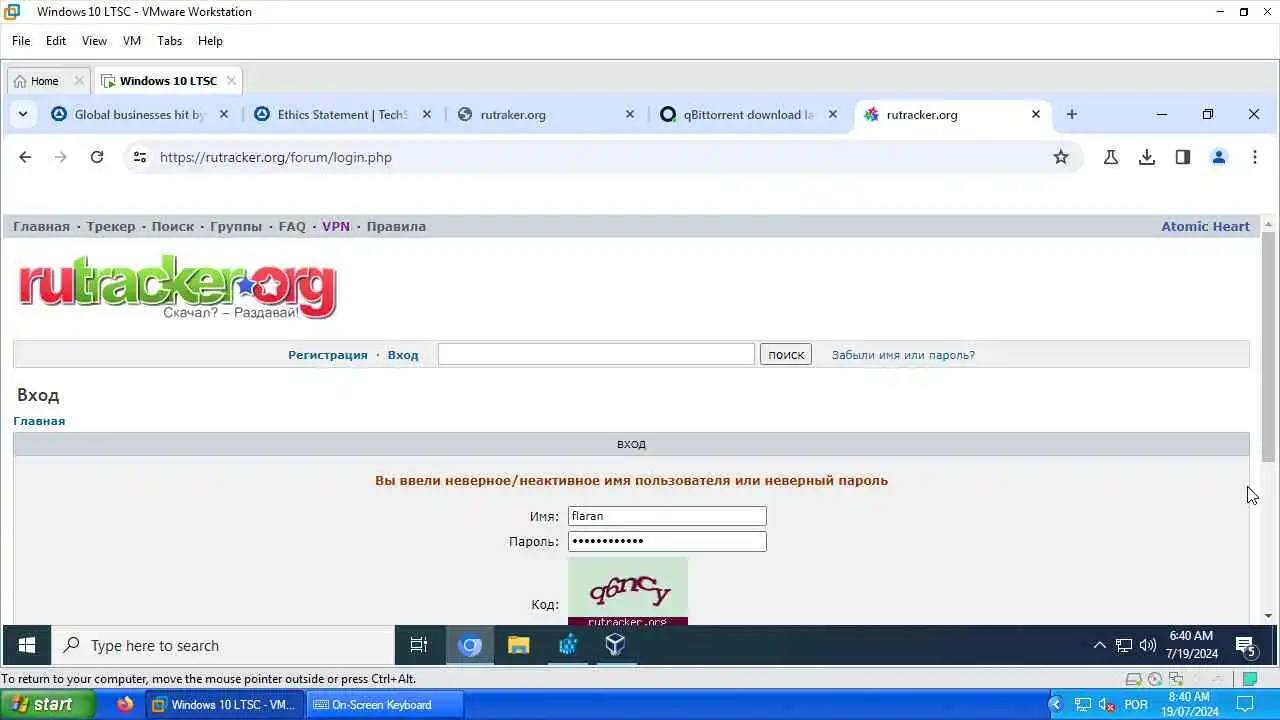Open guest notification center icon
The height and width of the screenshot is (720, 1280).
[1246, 646]
